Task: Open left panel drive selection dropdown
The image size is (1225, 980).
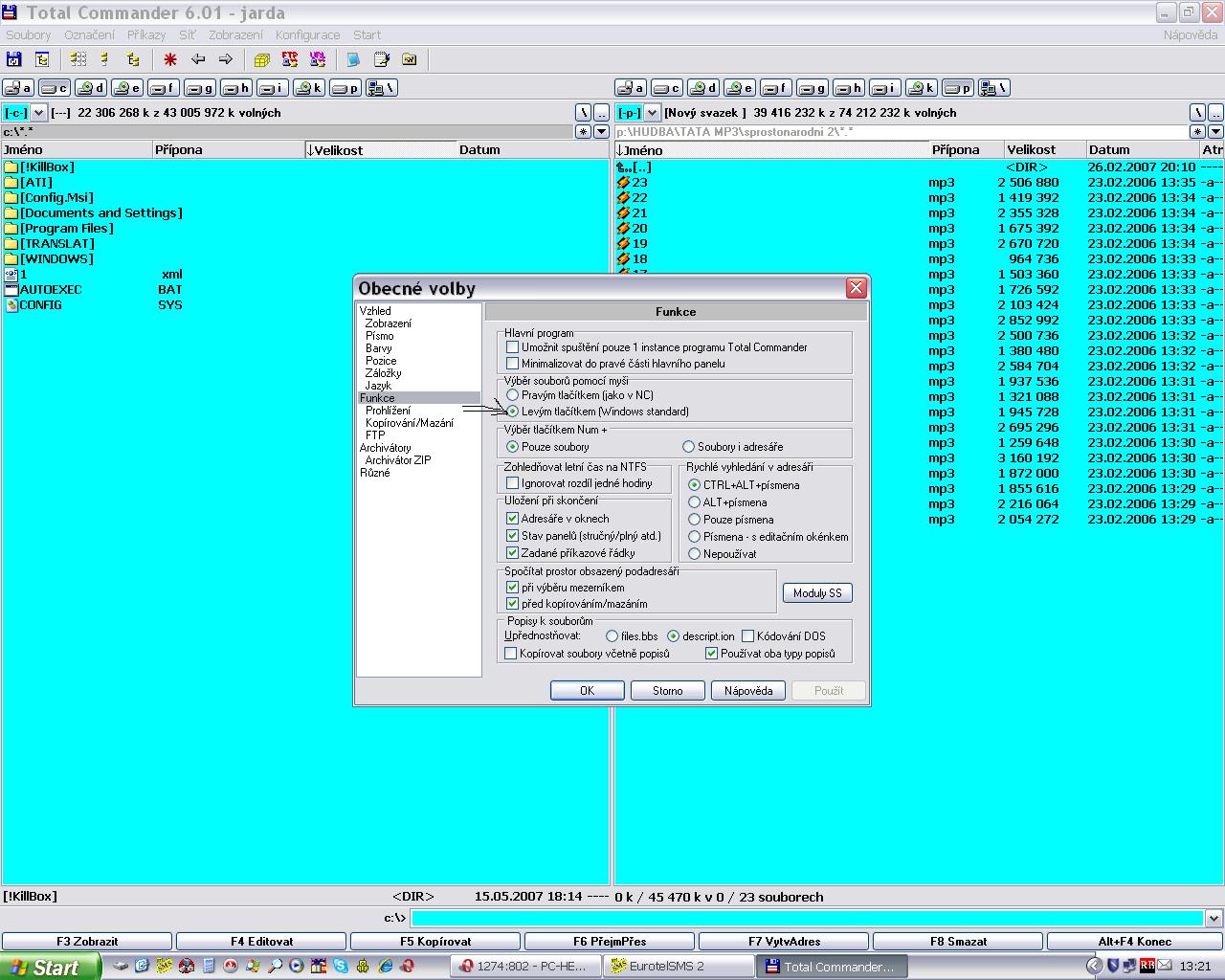Action: pos(39,113)
